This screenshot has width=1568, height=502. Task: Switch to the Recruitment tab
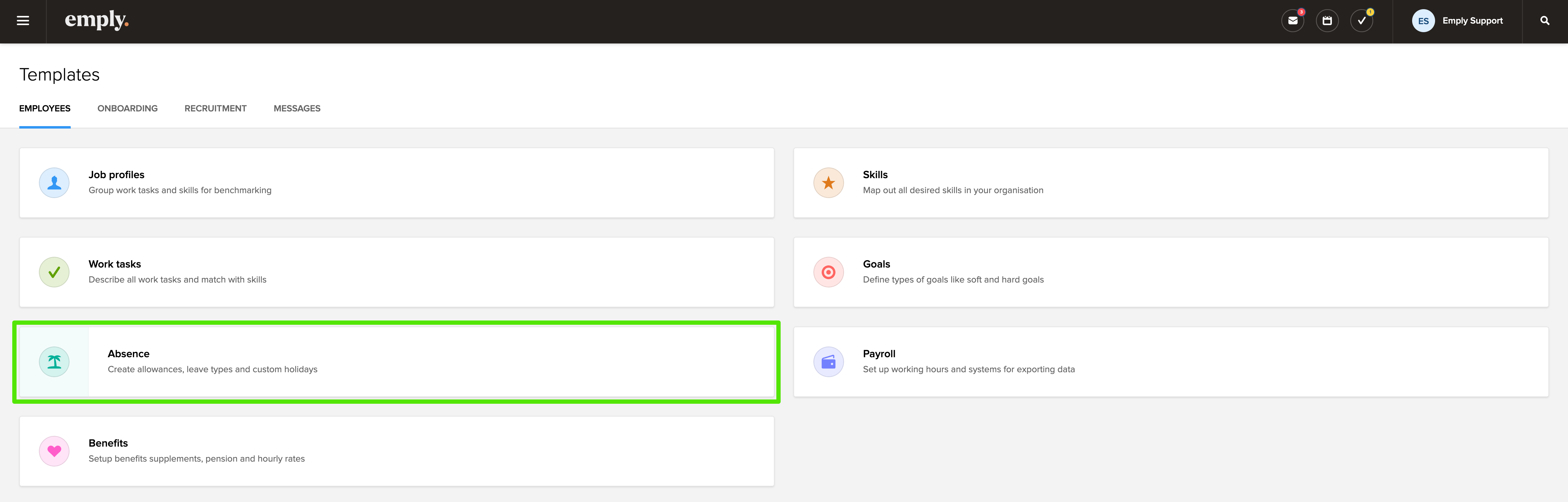[216, 108]
